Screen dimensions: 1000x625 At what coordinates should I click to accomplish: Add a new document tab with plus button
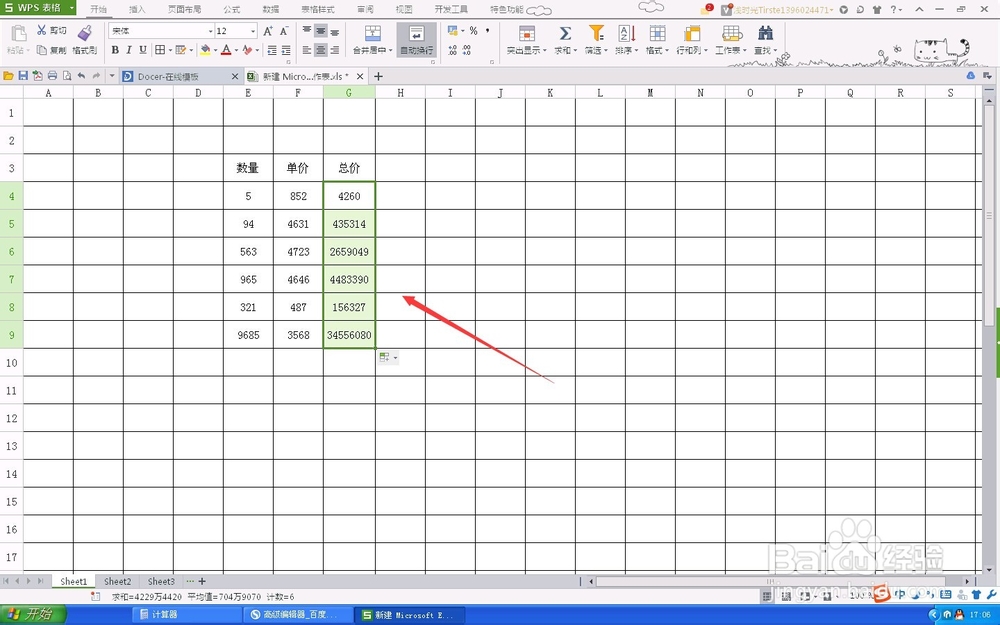(x=378, y=76)
